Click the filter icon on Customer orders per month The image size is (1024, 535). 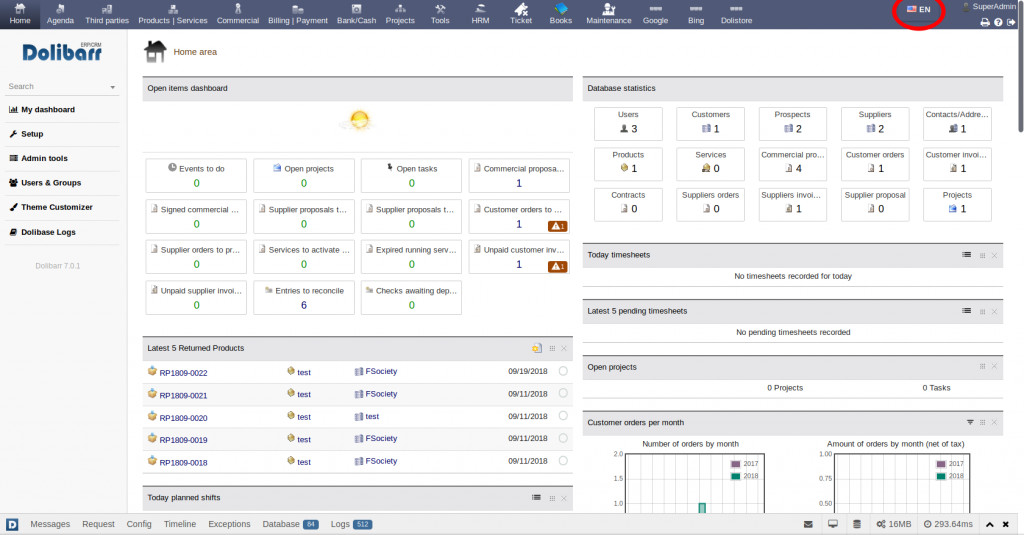pyautogui.click(x=969, y=422)
